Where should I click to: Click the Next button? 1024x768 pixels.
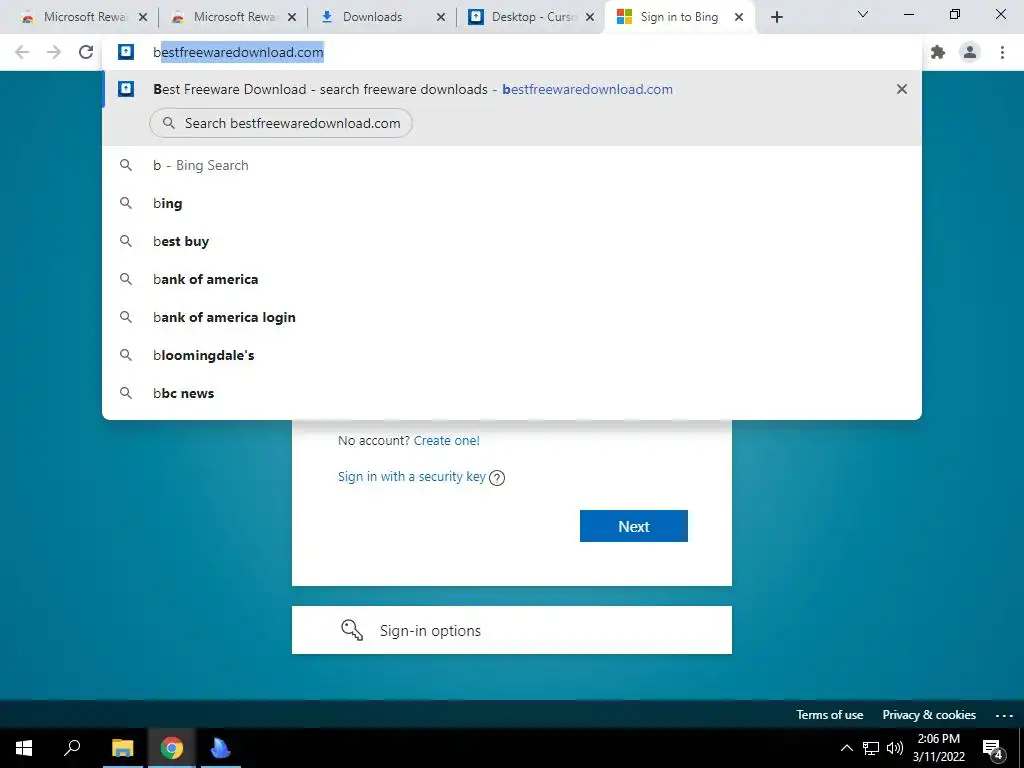pos(633,526)
